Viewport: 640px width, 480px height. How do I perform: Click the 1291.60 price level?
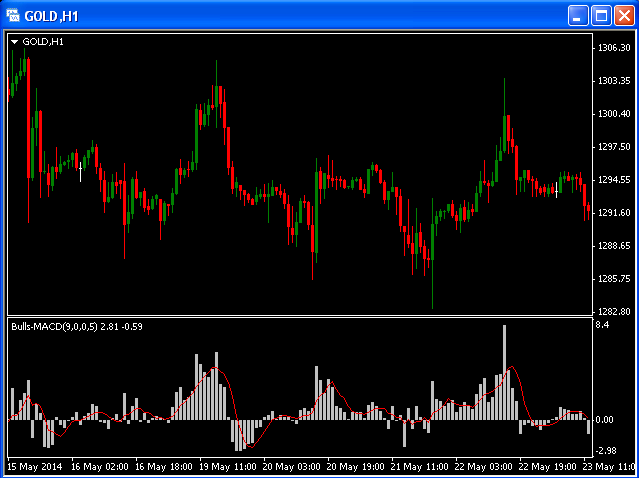coord(614,213)
